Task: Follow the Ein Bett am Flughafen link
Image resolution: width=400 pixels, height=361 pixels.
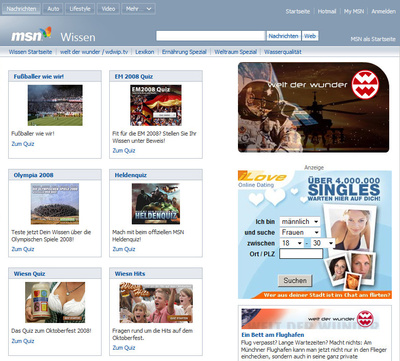Action: click(x=273, y=335)
